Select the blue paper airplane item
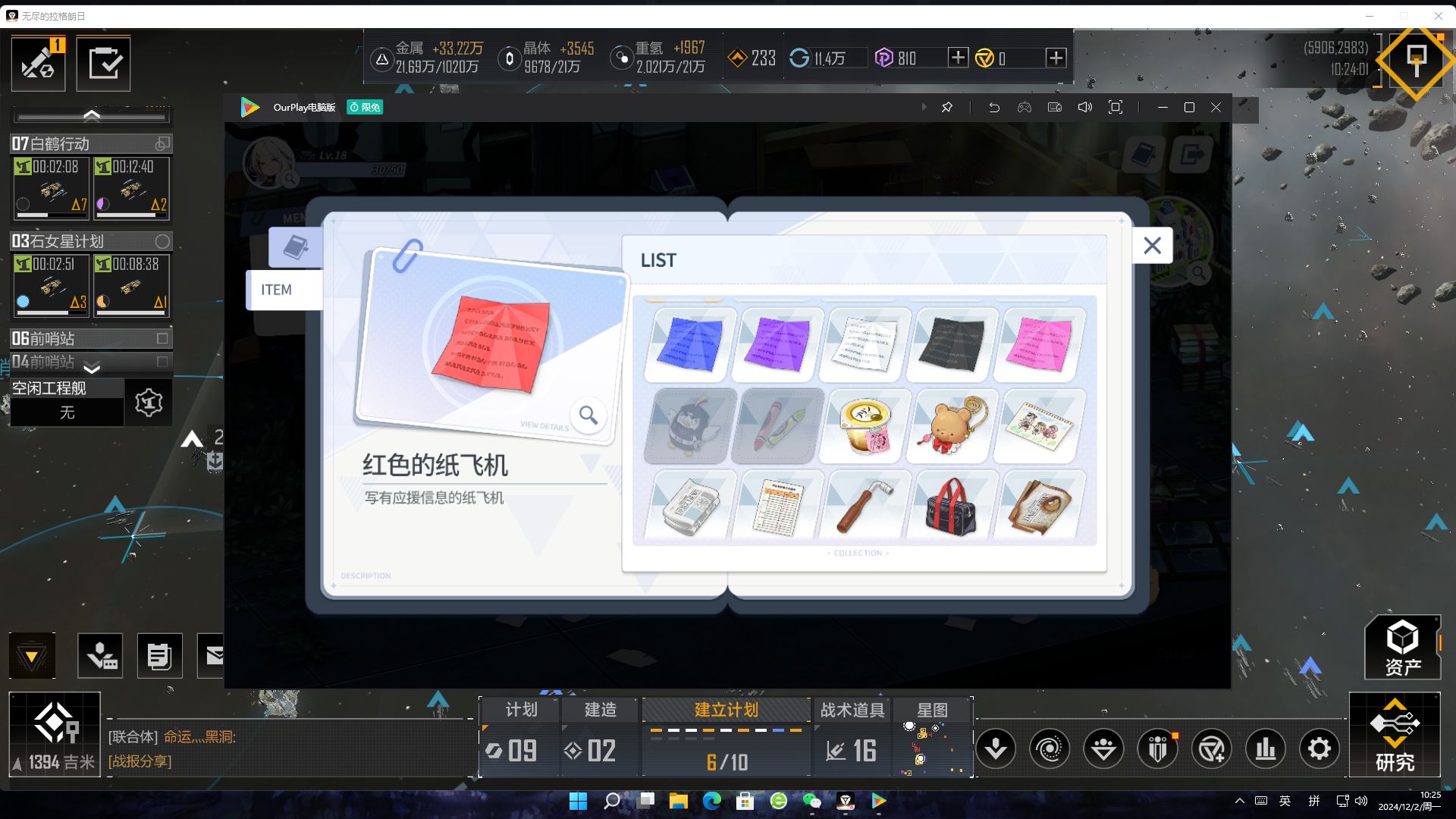 coord(689,345)
